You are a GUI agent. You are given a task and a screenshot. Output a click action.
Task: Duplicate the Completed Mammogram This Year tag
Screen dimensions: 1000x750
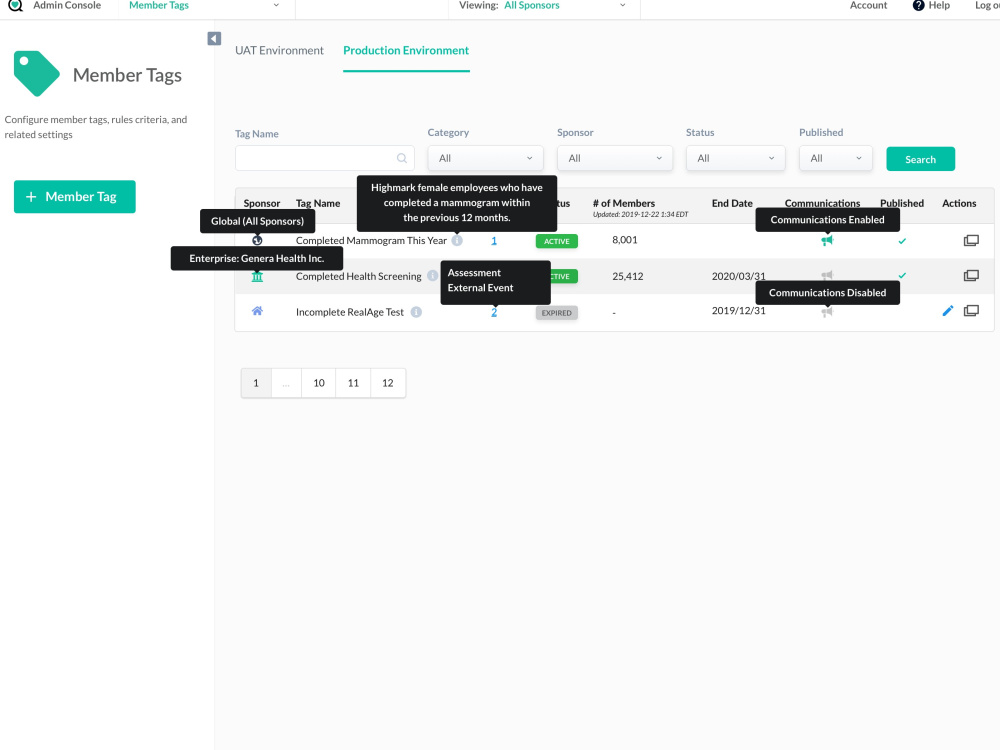point(971,240)
